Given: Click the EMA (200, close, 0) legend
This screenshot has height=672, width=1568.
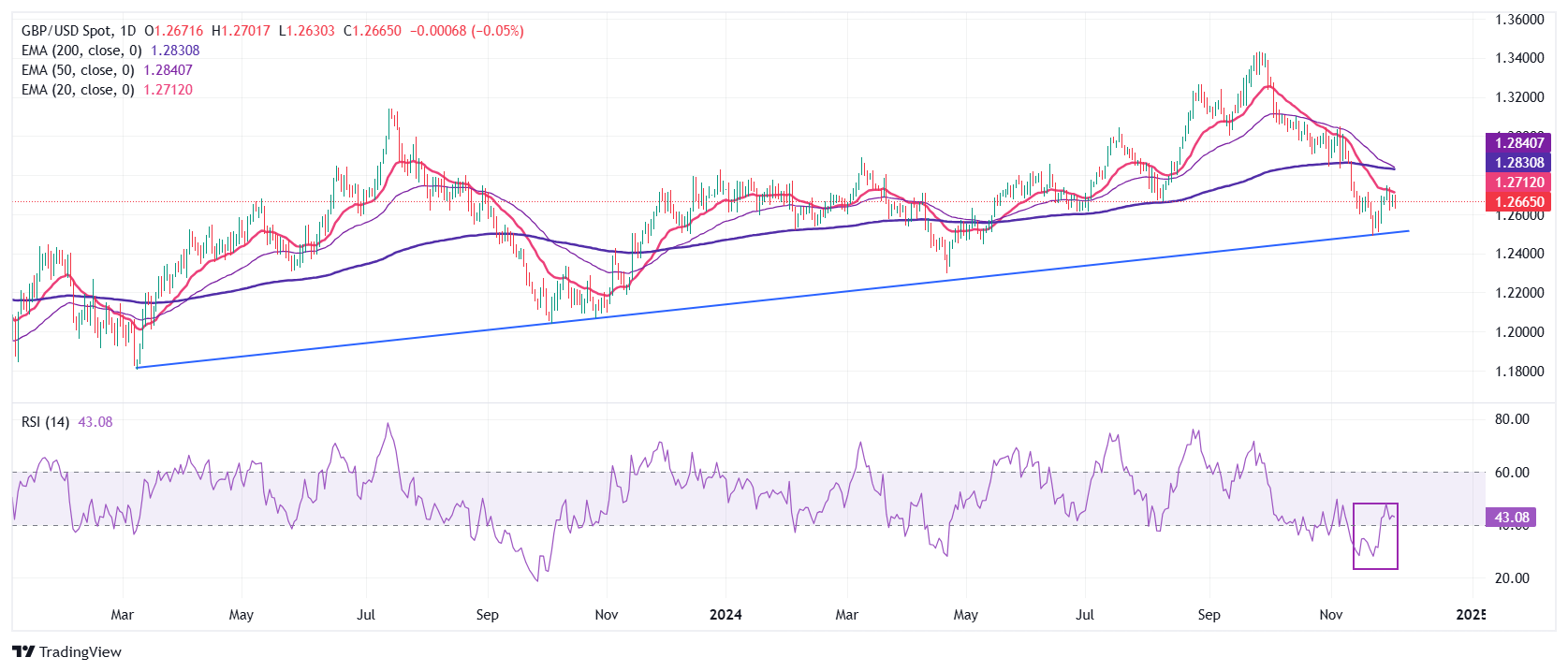Looking at the screenshot, I should tap(81, 51).
